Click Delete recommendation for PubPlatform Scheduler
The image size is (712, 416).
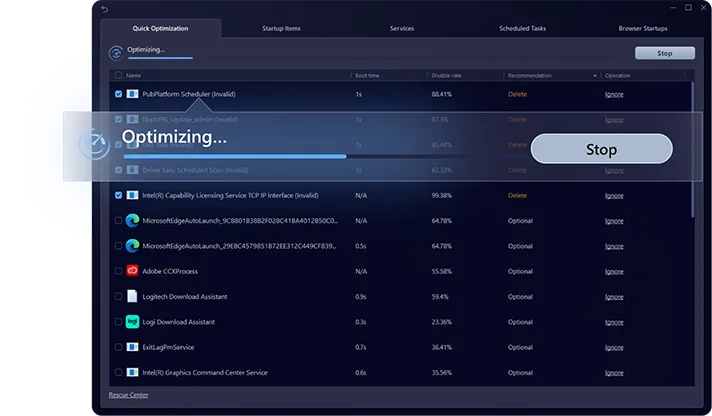517,94
